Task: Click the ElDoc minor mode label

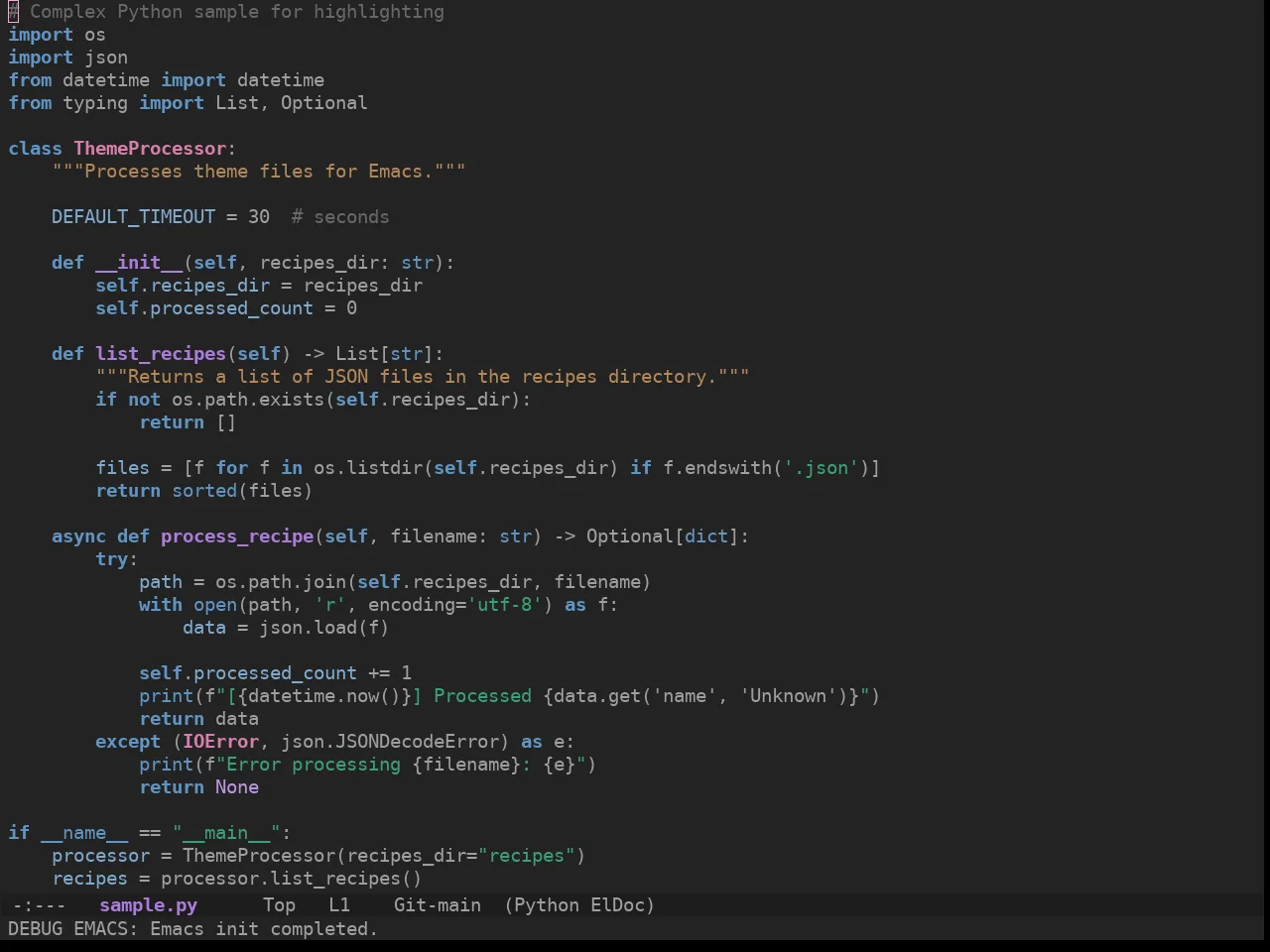Action: 617,905
